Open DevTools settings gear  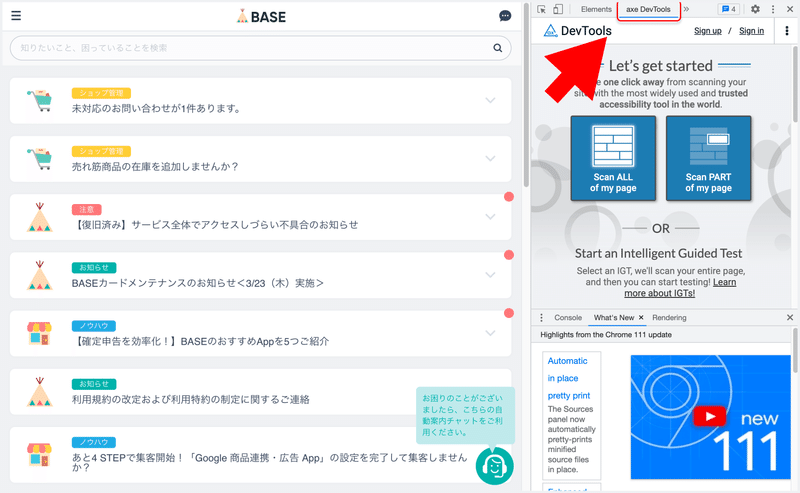(756, 9)
